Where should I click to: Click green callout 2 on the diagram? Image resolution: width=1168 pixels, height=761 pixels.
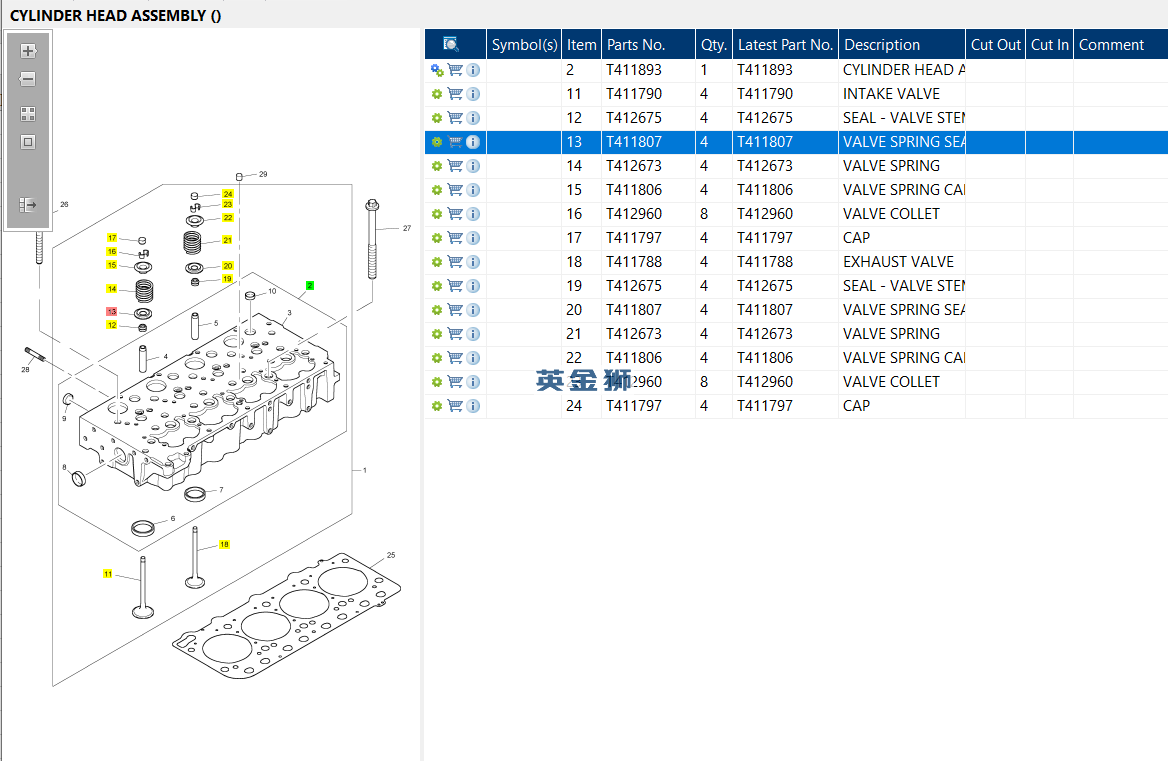(310, 285)
